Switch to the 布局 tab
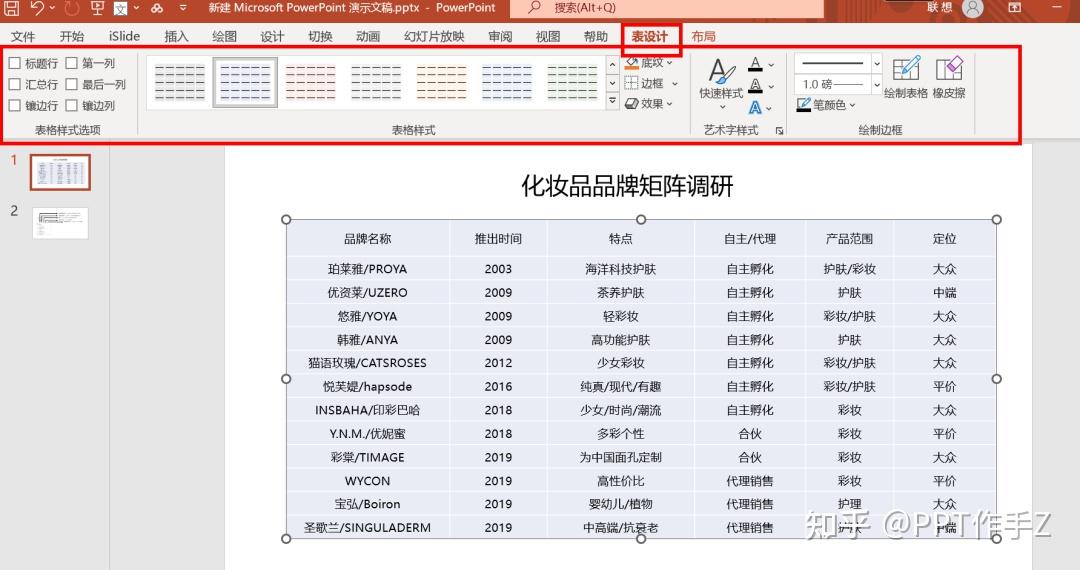The height and width of the screenshot is (570, 1080). 703,36
